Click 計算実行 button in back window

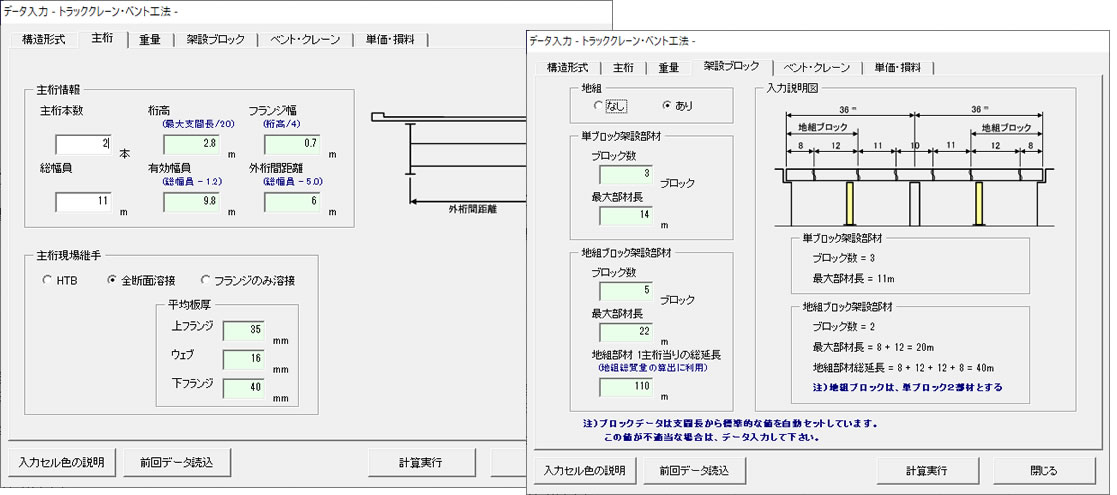(422, 462)
